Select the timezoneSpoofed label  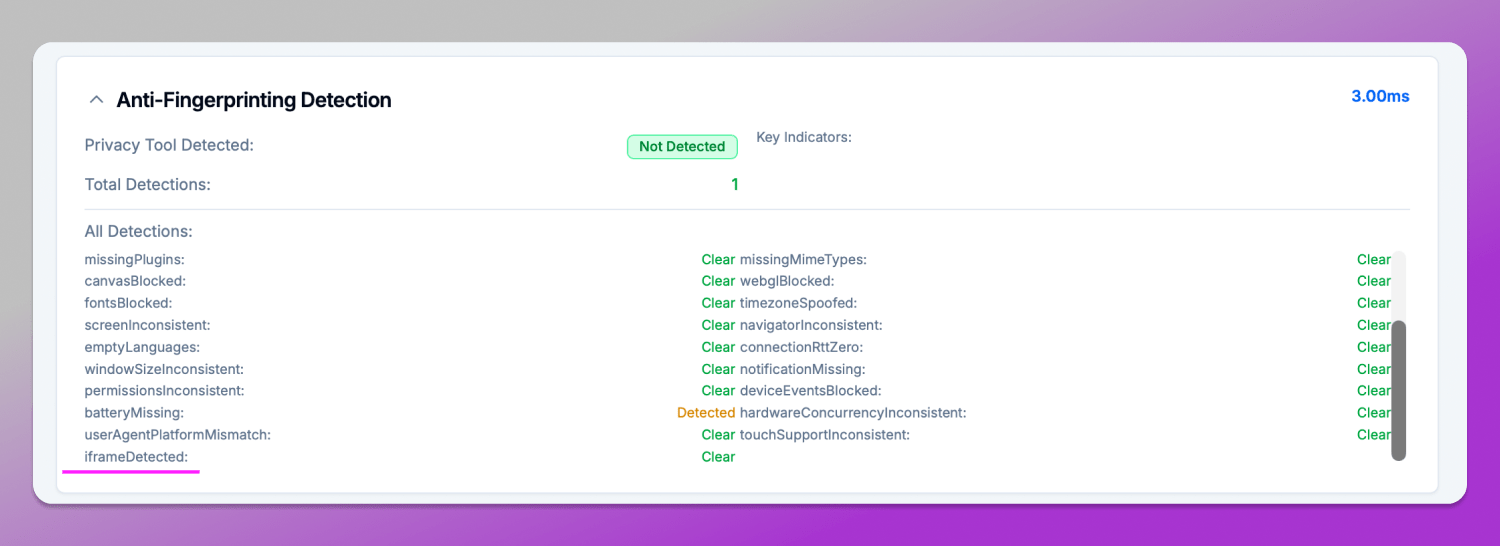point(798,304)
